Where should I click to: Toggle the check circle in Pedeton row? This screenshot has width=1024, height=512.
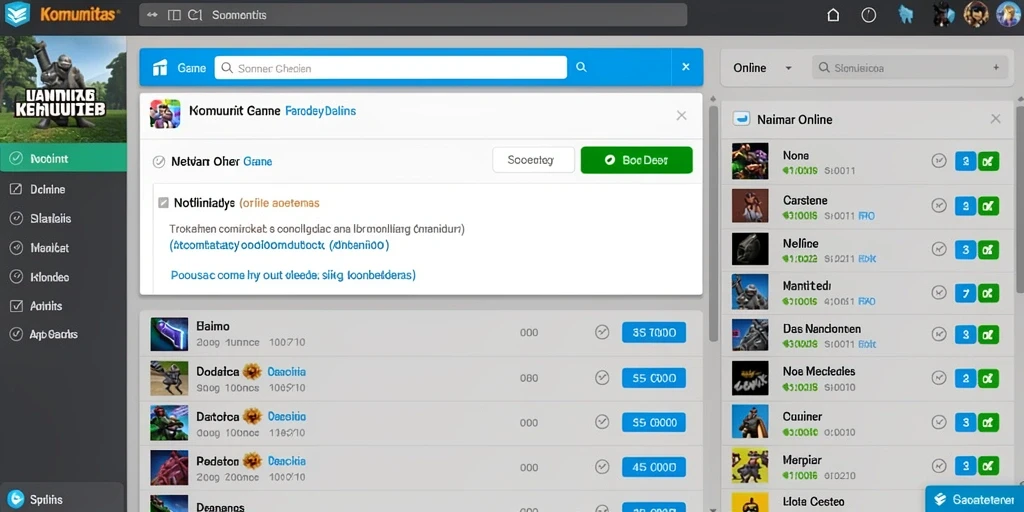pyautogui.click(x=602, y=467)
